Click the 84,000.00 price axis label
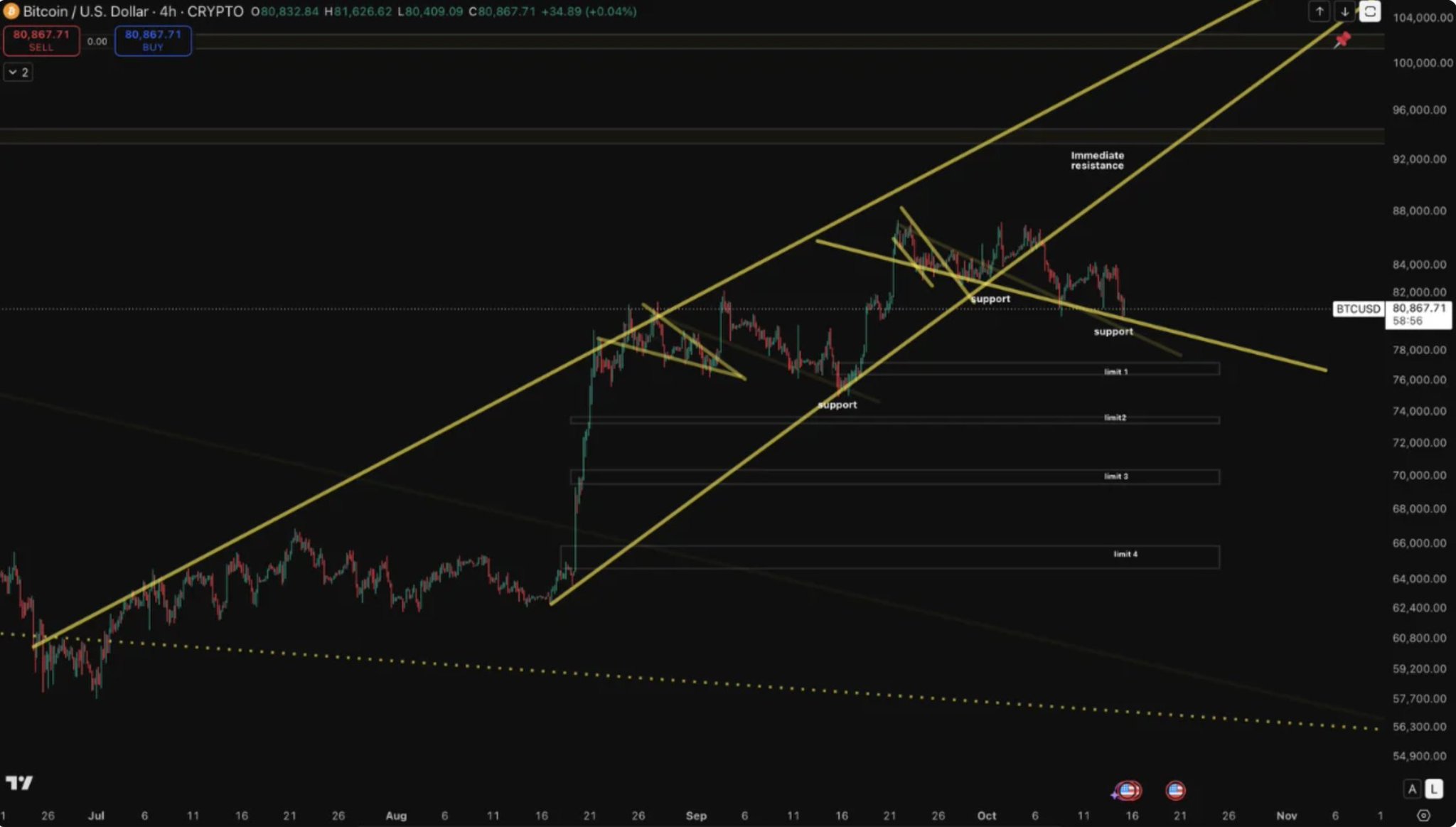1456x827 pixels. click(1419, 265)
